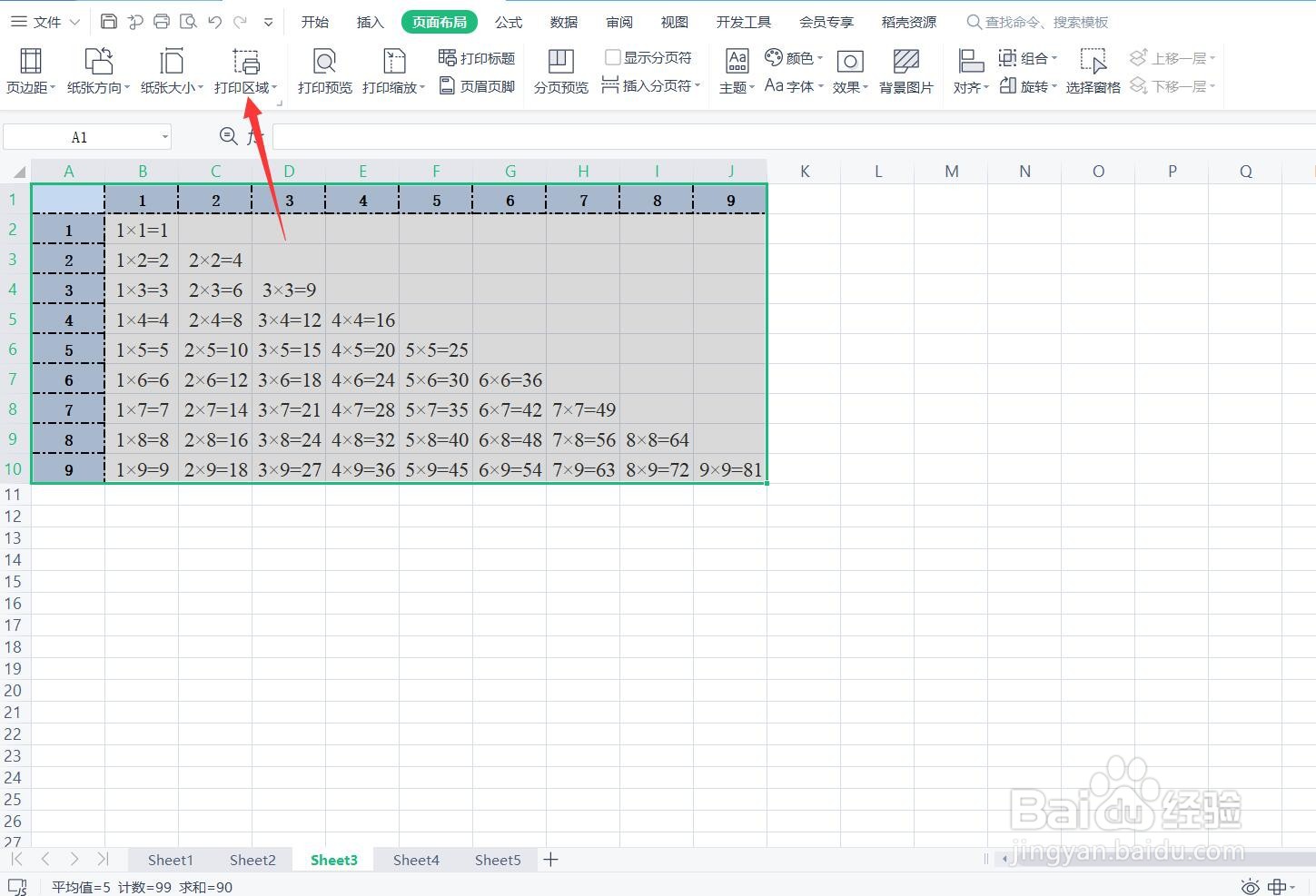Click the Print Preview quick toolbar icon
This screenshot has height=896, width=1316.
point(188,22)
